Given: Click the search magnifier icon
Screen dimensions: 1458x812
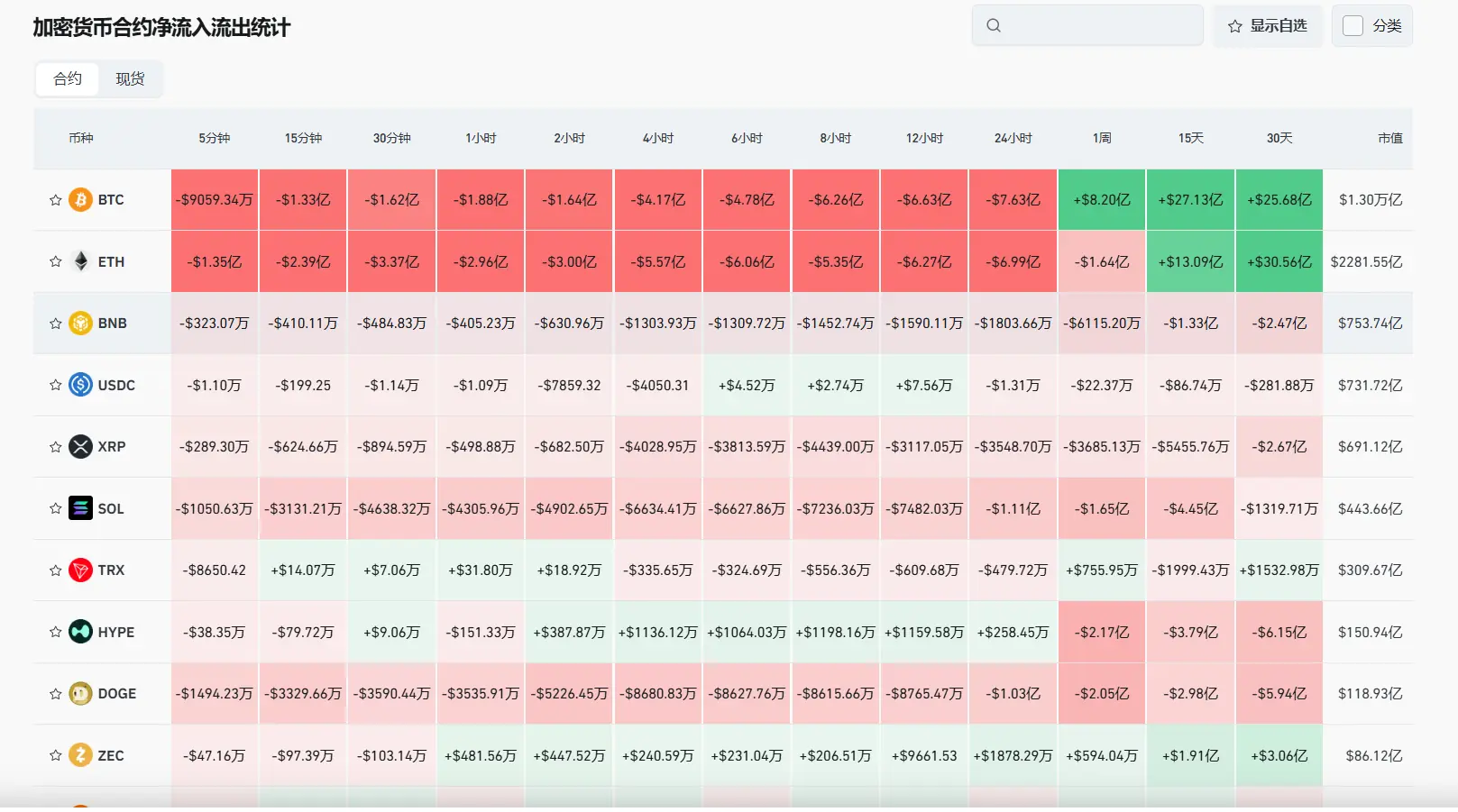Looking at the screenshot, I should click(994, 25).
